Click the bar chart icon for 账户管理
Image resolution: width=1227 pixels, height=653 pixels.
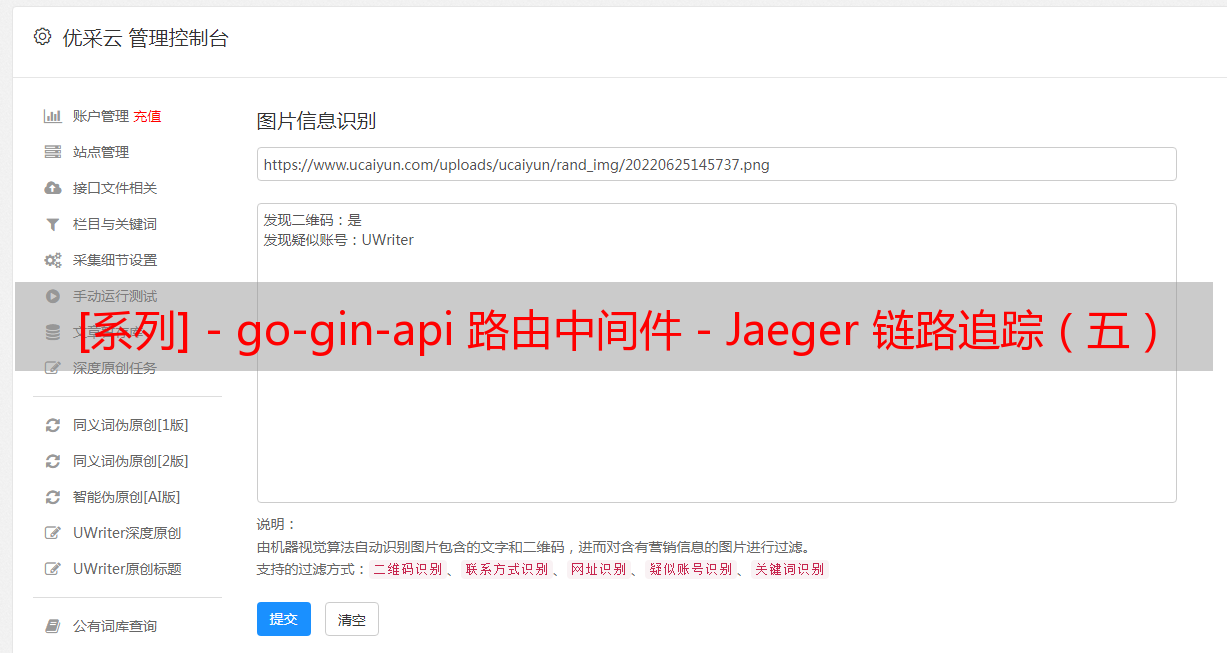click(x=53, y=116)
